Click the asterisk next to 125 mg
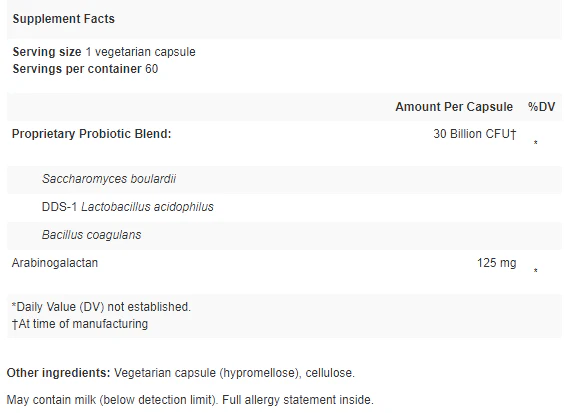 click(x=536, y=271)
